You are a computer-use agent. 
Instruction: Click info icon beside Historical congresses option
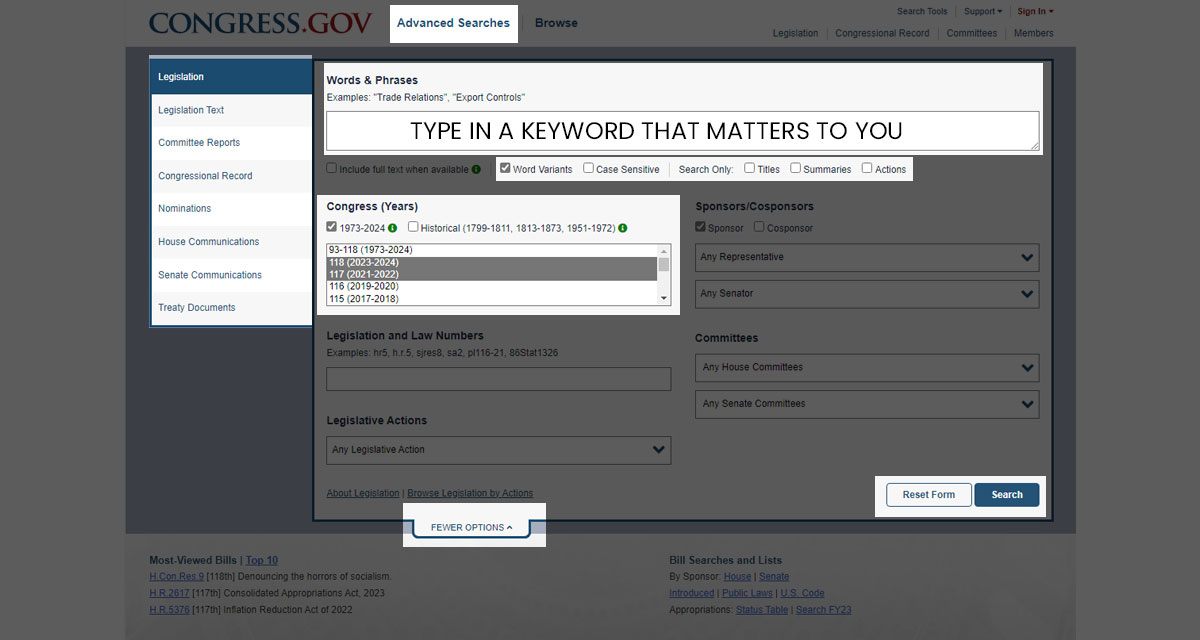623,228
